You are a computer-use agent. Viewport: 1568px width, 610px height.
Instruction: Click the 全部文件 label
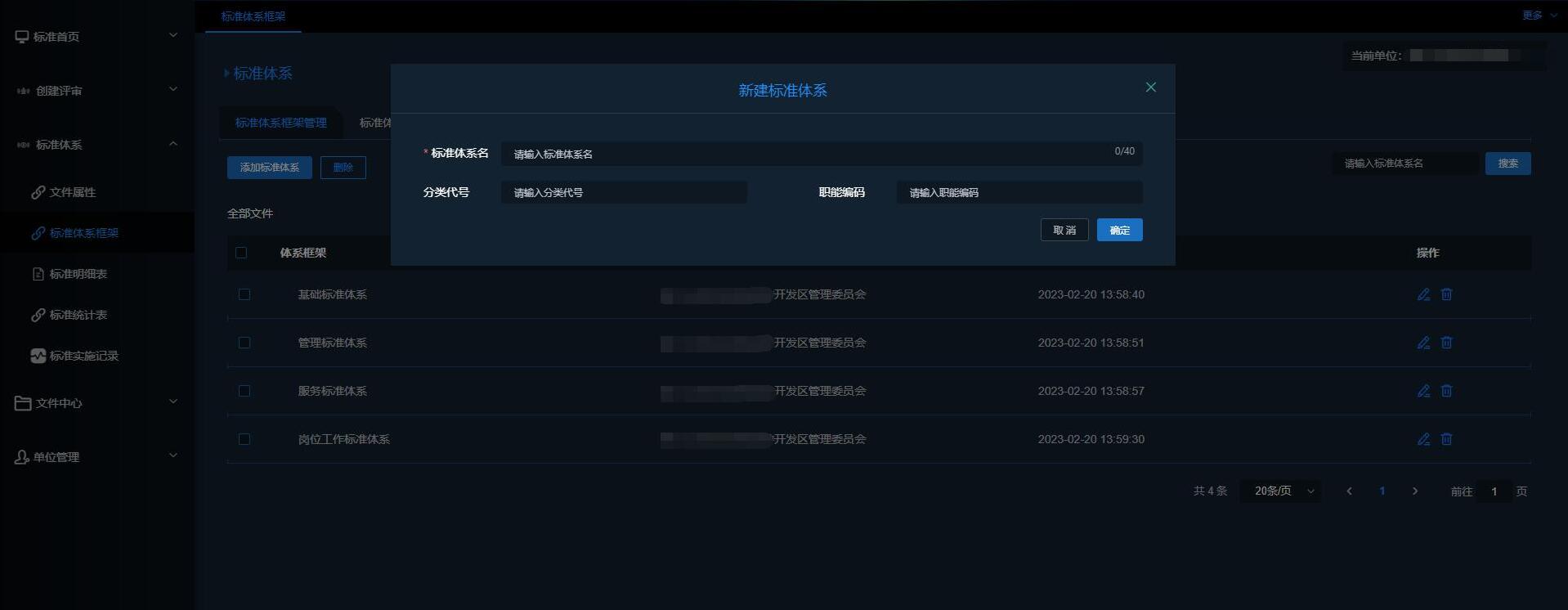coord(250,213)
